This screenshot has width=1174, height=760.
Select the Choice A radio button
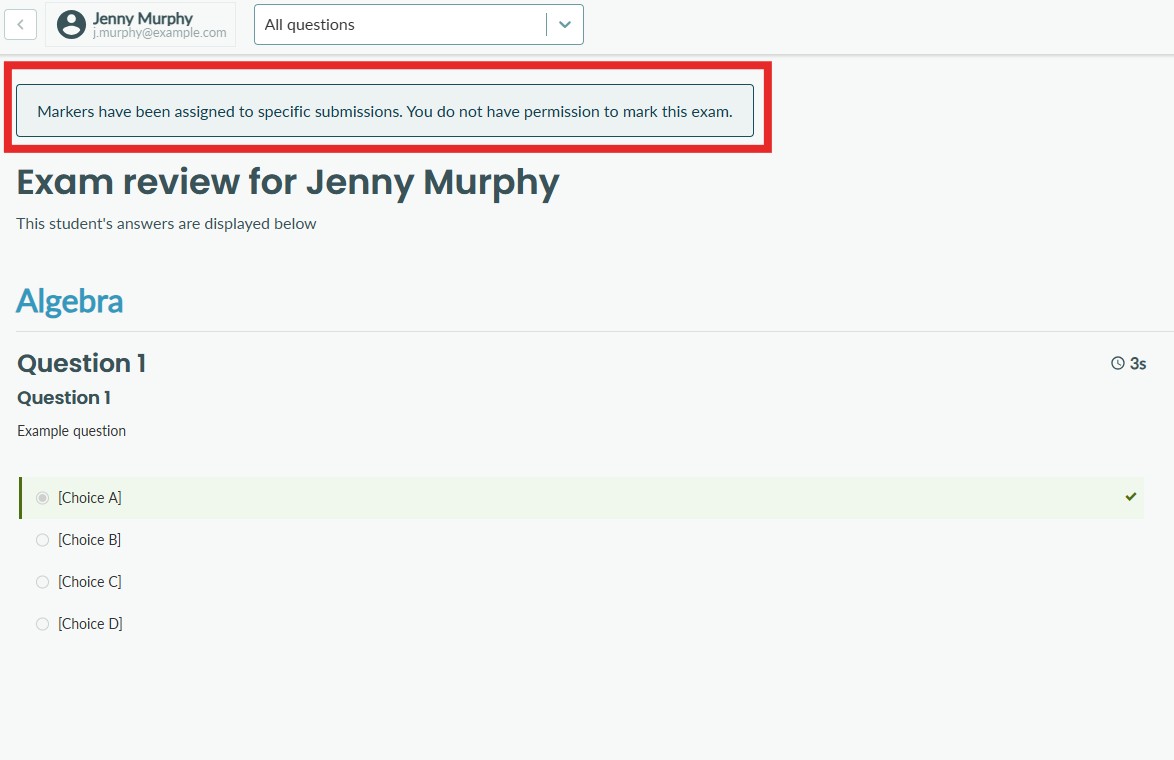[x=42, y=498]
